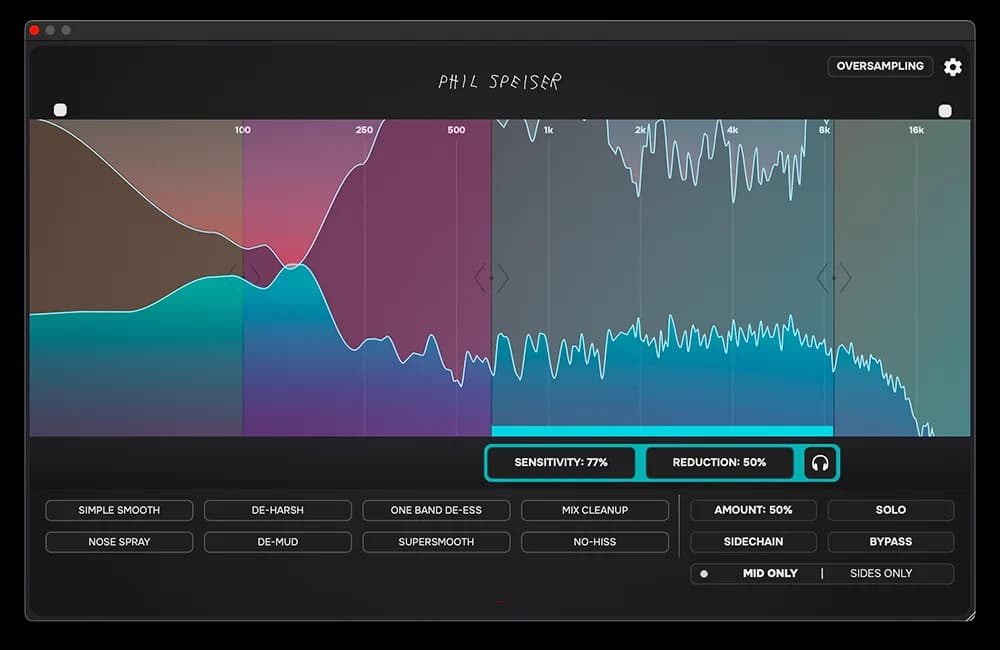Viewport: 1000px width, 650px height.
Task: Click the window resize grip corner icon
Action: (x=970, y=616)
